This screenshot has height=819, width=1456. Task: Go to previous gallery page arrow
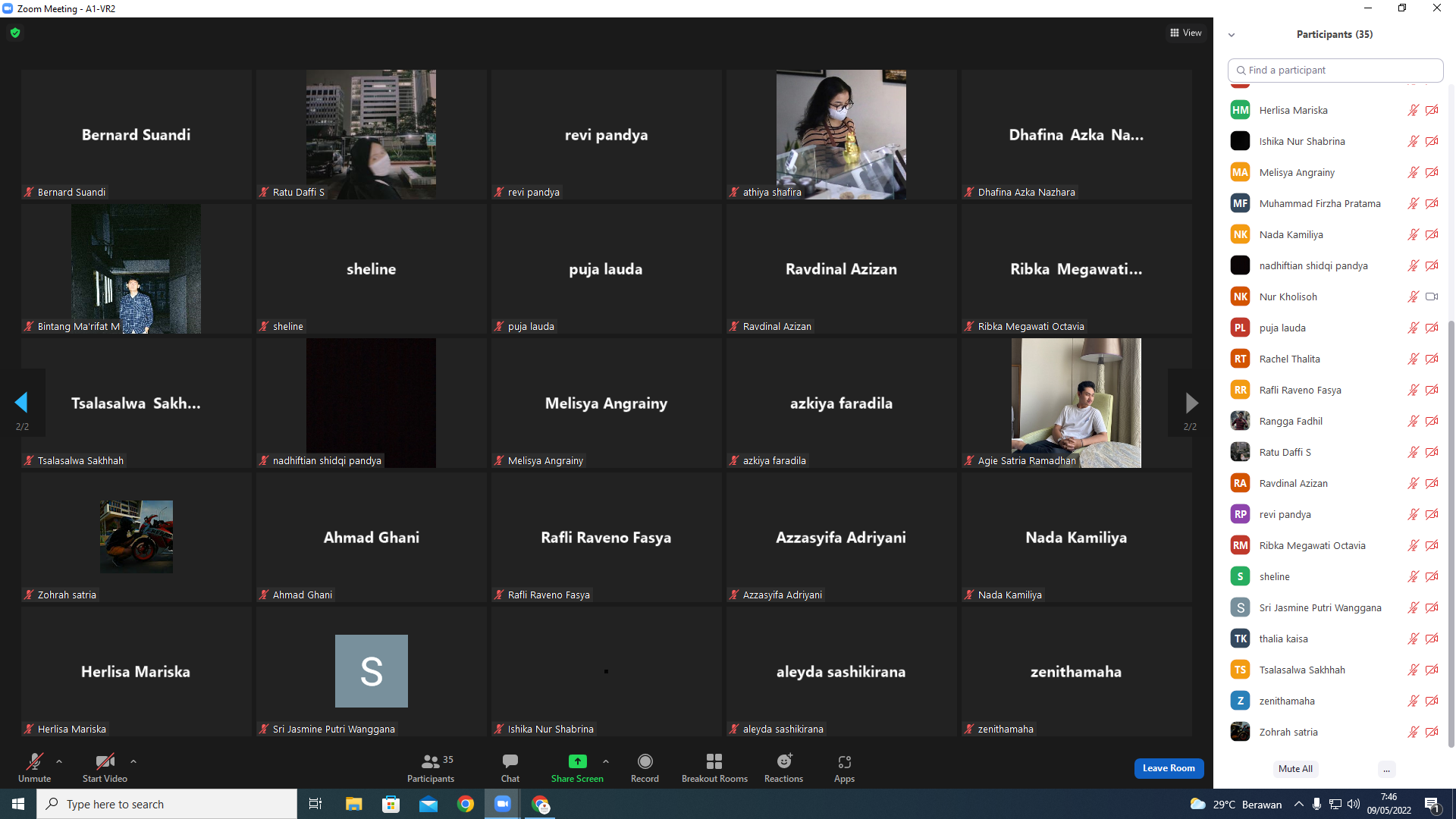pyautogui.click(x=21, y=403)
